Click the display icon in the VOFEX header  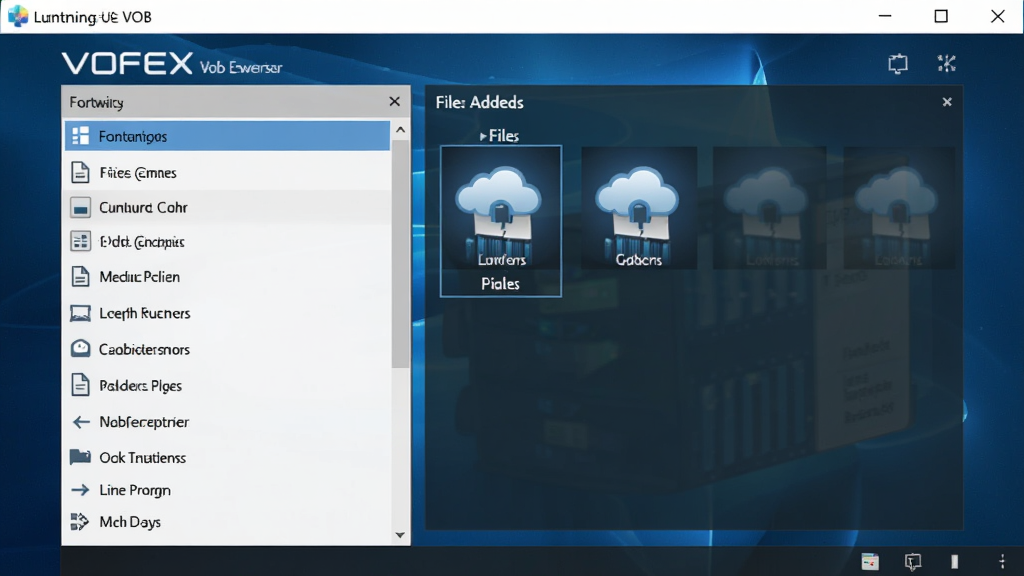[898, 63]
